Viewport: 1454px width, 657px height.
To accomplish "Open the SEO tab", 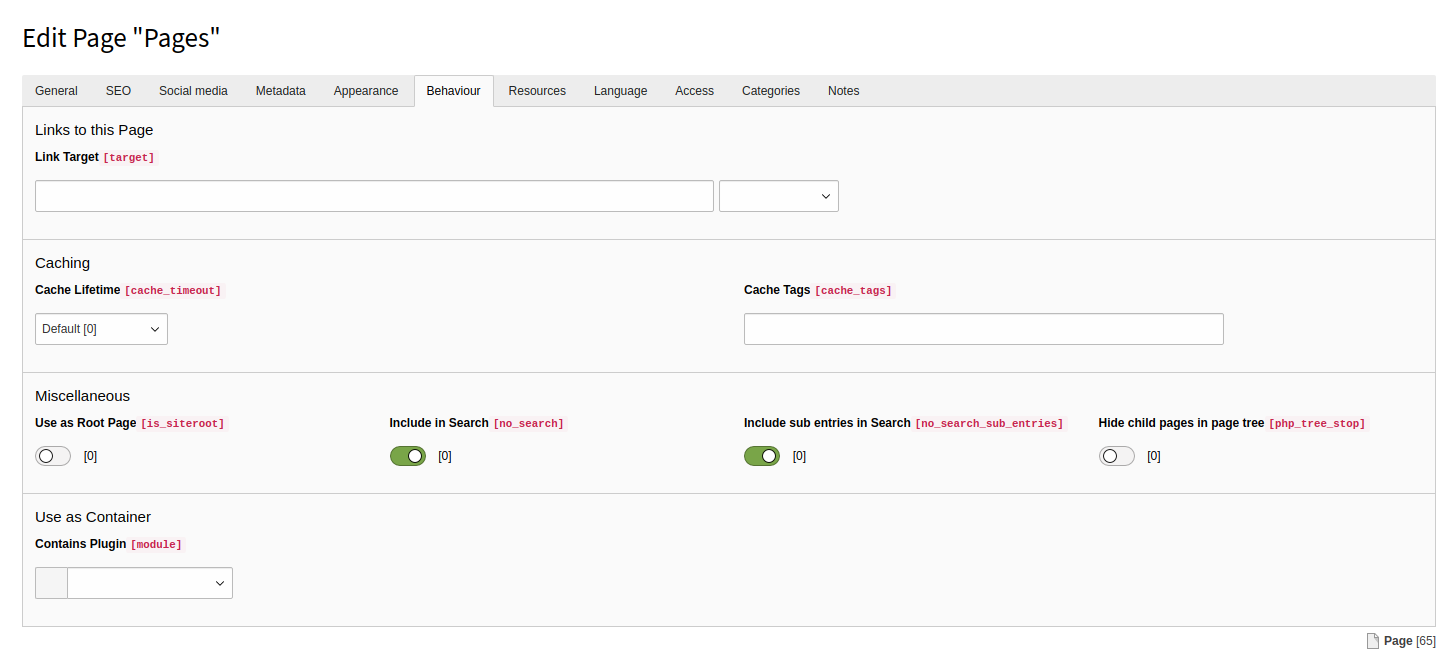I will (x=118, y=90).
